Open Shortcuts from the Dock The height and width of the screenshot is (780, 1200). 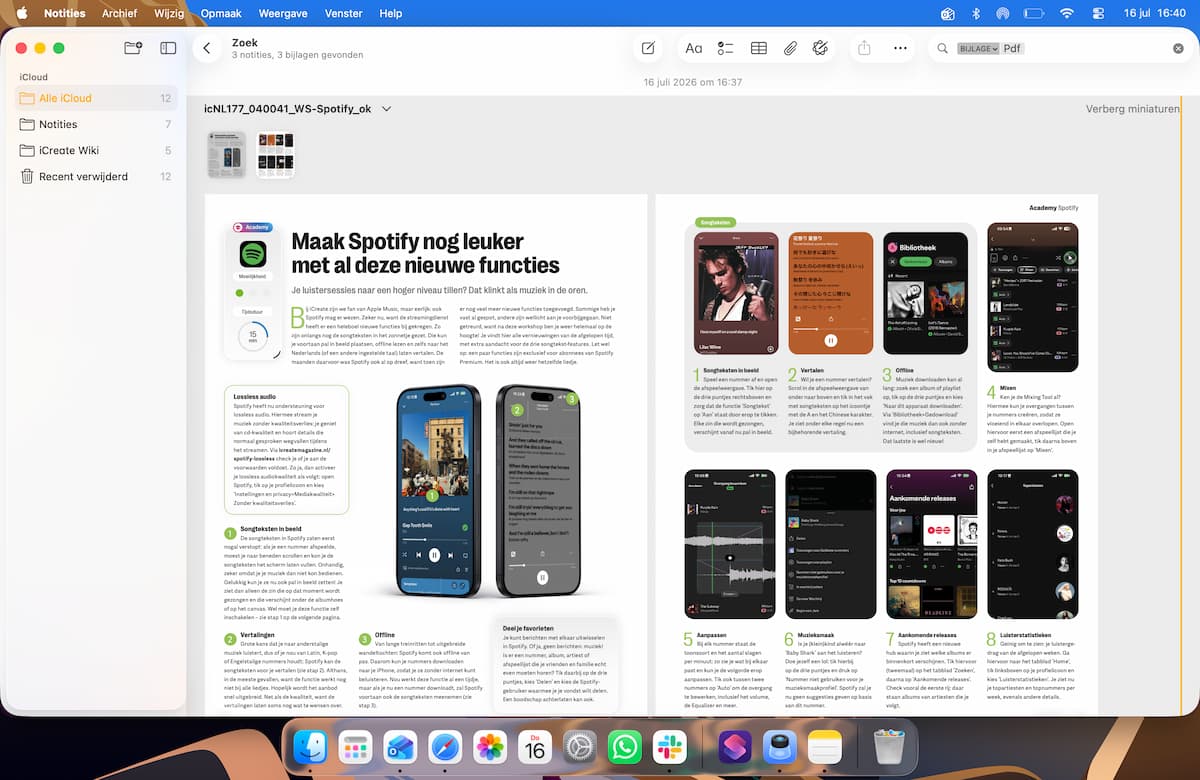pos(735,747)
